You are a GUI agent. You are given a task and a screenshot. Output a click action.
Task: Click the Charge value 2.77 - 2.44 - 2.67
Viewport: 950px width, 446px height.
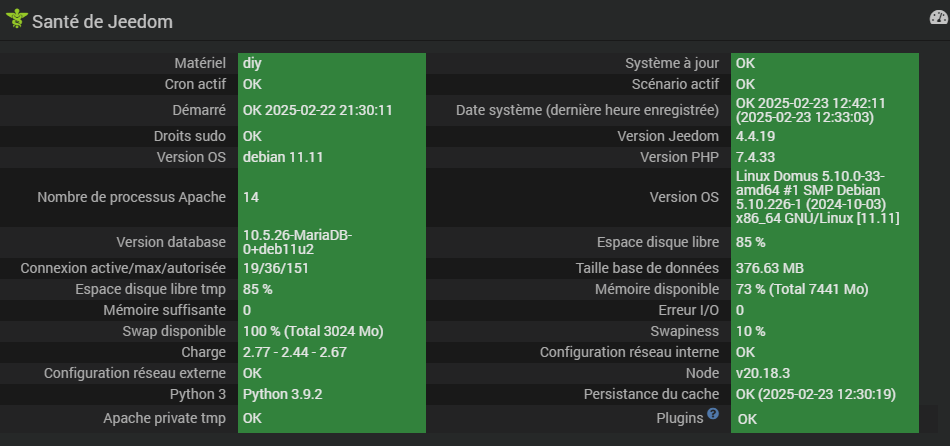click(294, 353)
